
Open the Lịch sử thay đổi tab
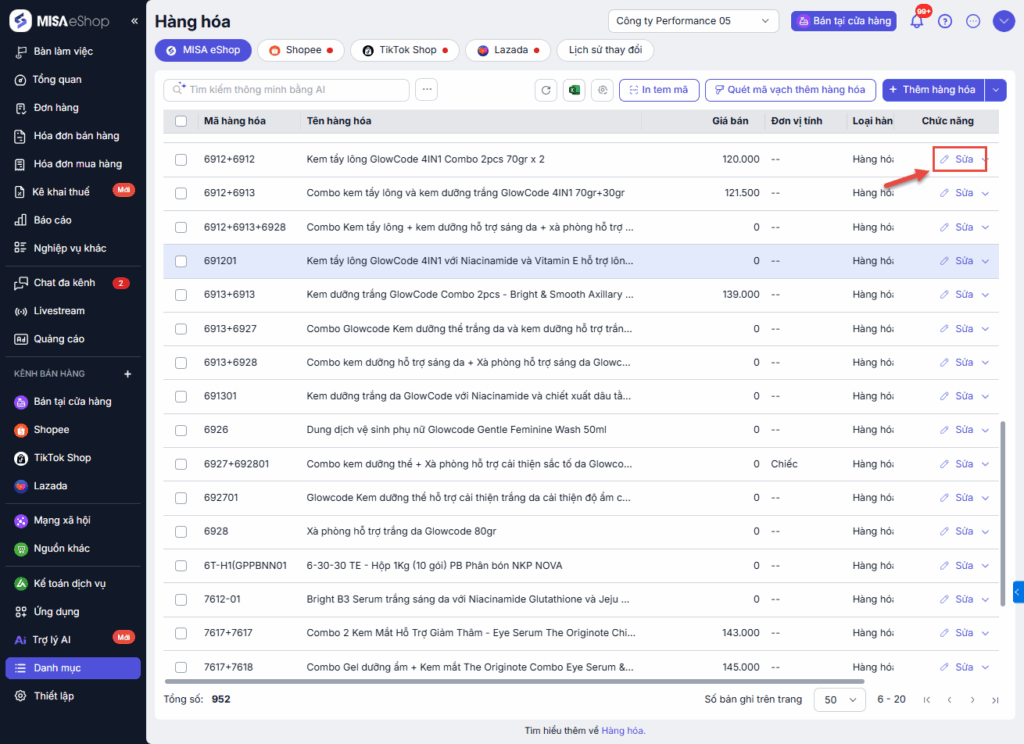605,50
